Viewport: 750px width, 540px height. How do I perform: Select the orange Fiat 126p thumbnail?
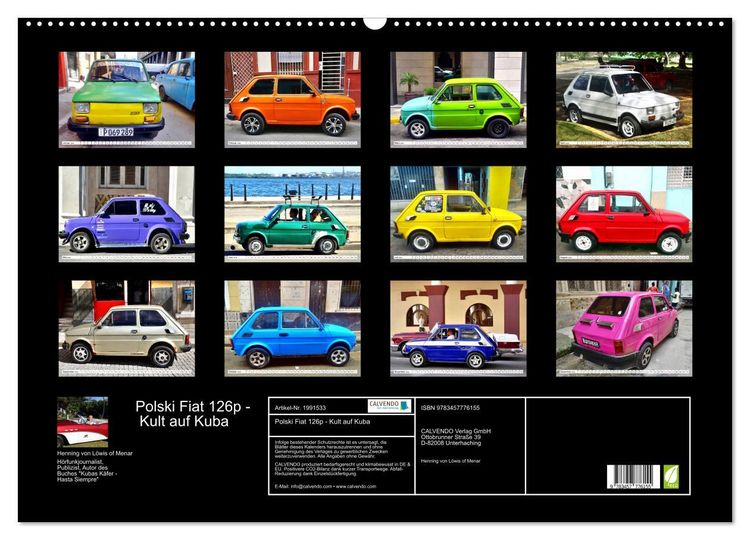(292, 99)
